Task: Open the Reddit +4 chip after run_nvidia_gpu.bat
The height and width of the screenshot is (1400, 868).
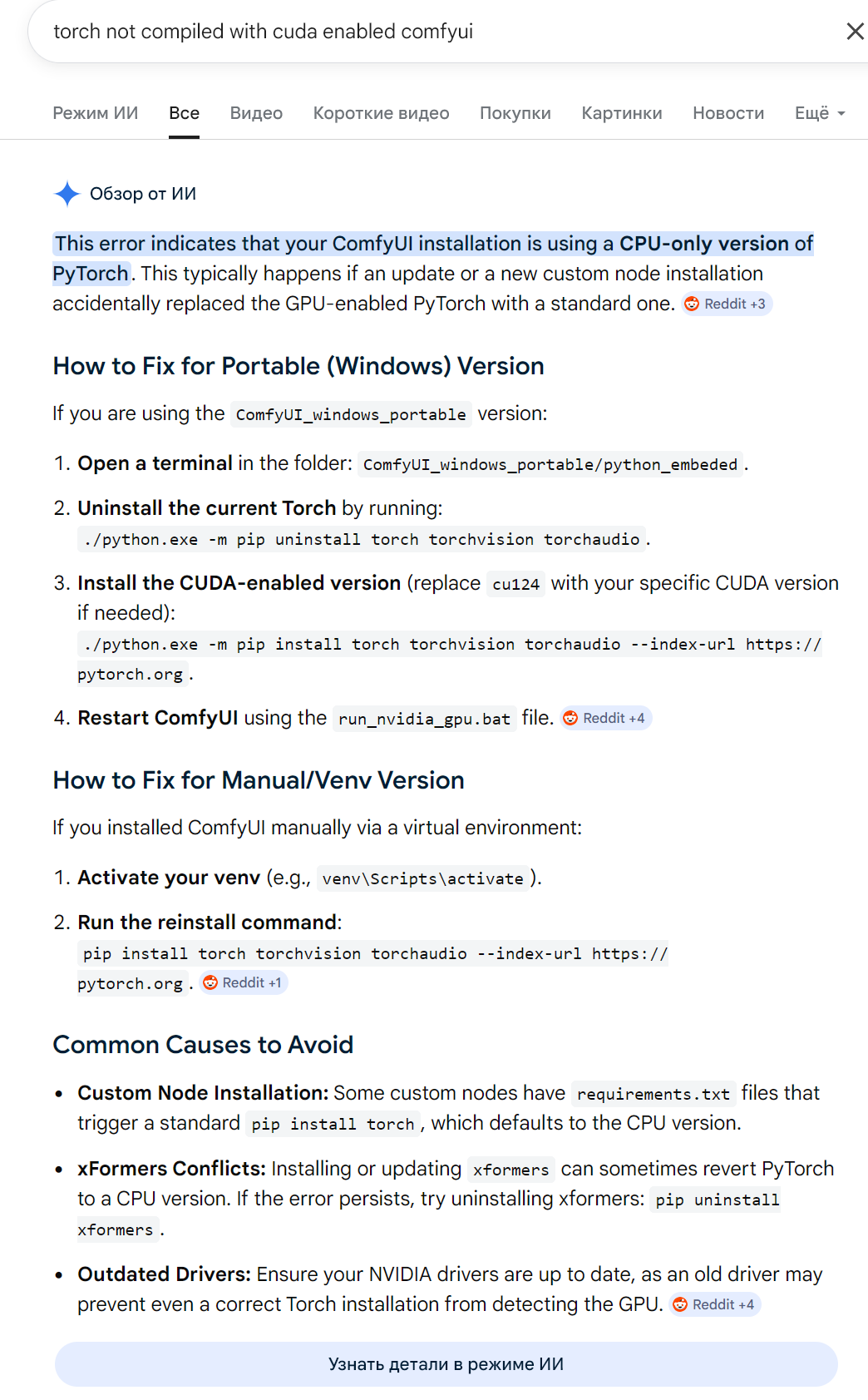Action: [x=606, y=718]
